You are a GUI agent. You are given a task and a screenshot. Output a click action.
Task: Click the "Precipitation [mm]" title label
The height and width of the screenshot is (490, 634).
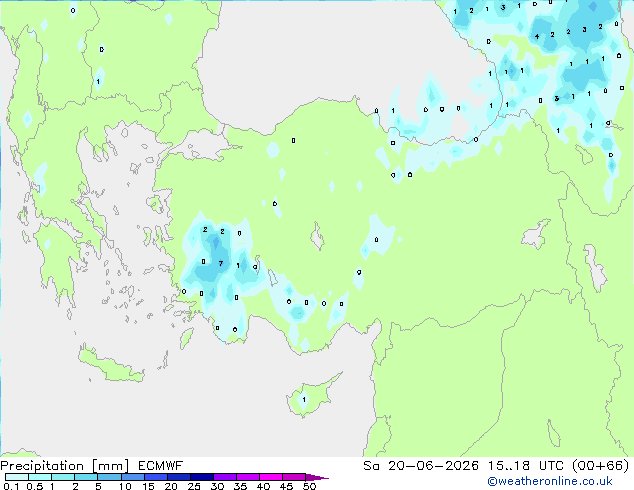[65, 466]
